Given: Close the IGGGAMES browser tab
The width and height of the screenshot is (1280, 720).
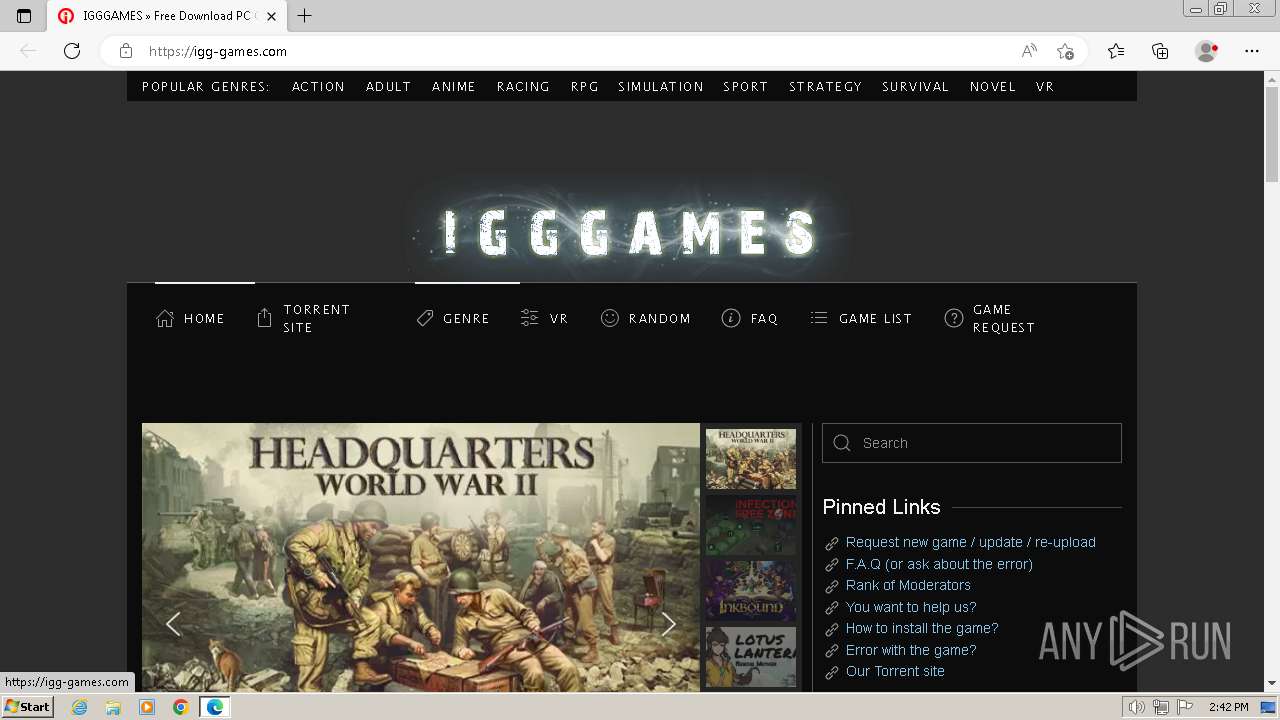Looking at the screenshot, I should pyautogui.click(x=271, y=16).
